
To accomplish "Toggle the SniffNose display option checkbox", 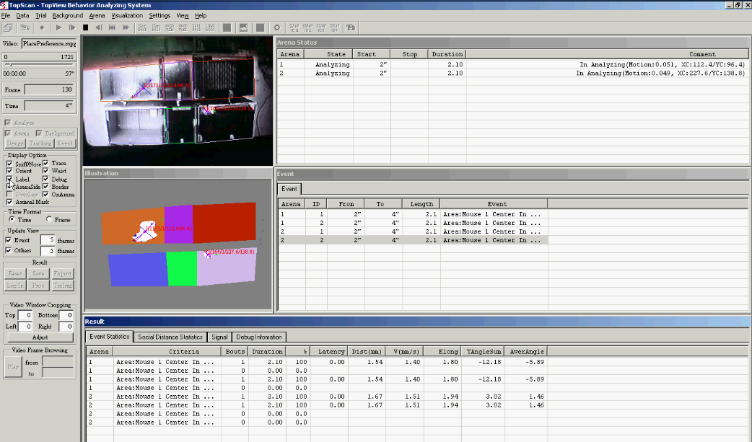I will click(x=10, y=163).
